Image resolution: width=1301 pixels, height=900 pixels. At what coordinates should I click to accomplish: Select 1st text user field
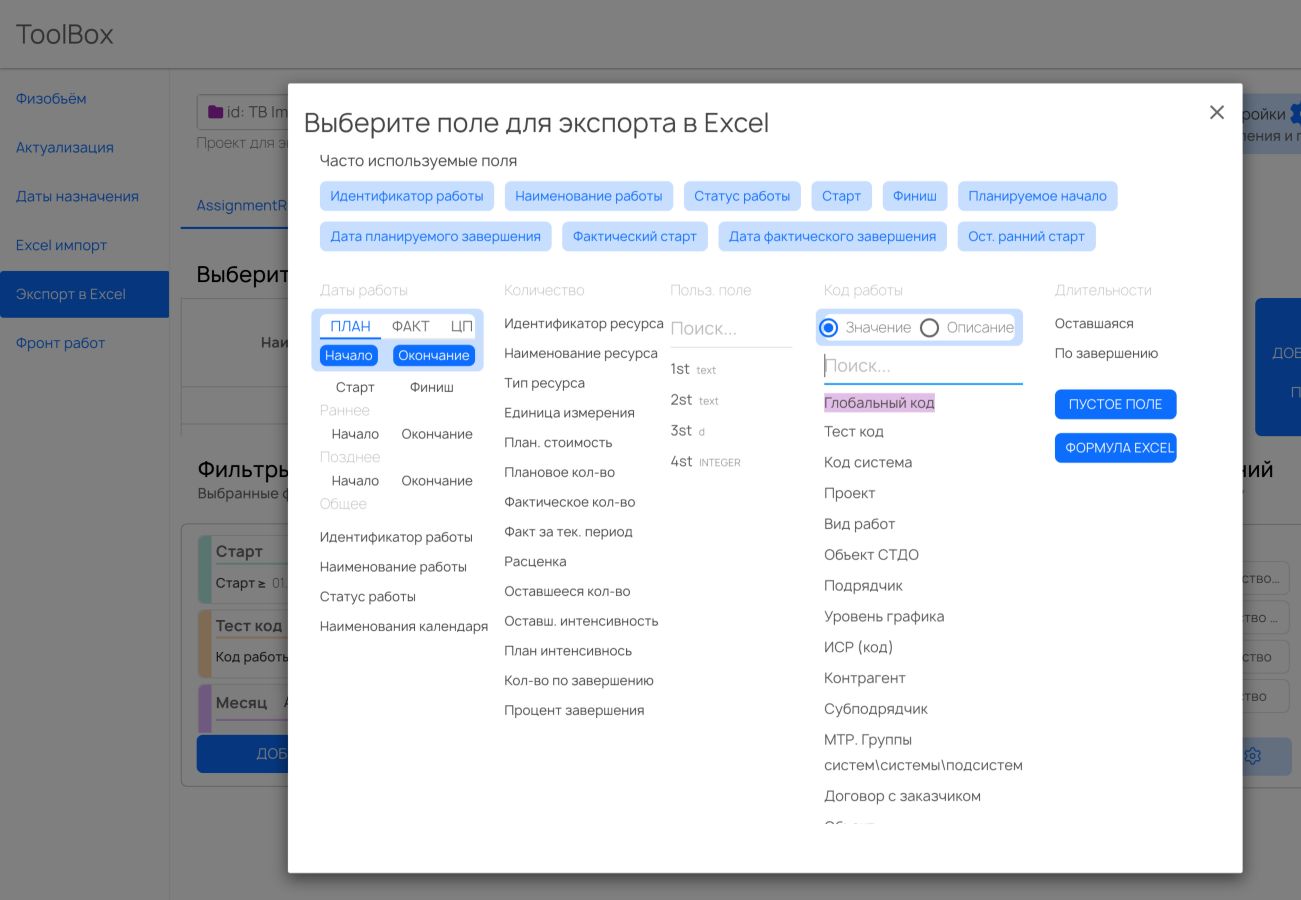point(693,369)
